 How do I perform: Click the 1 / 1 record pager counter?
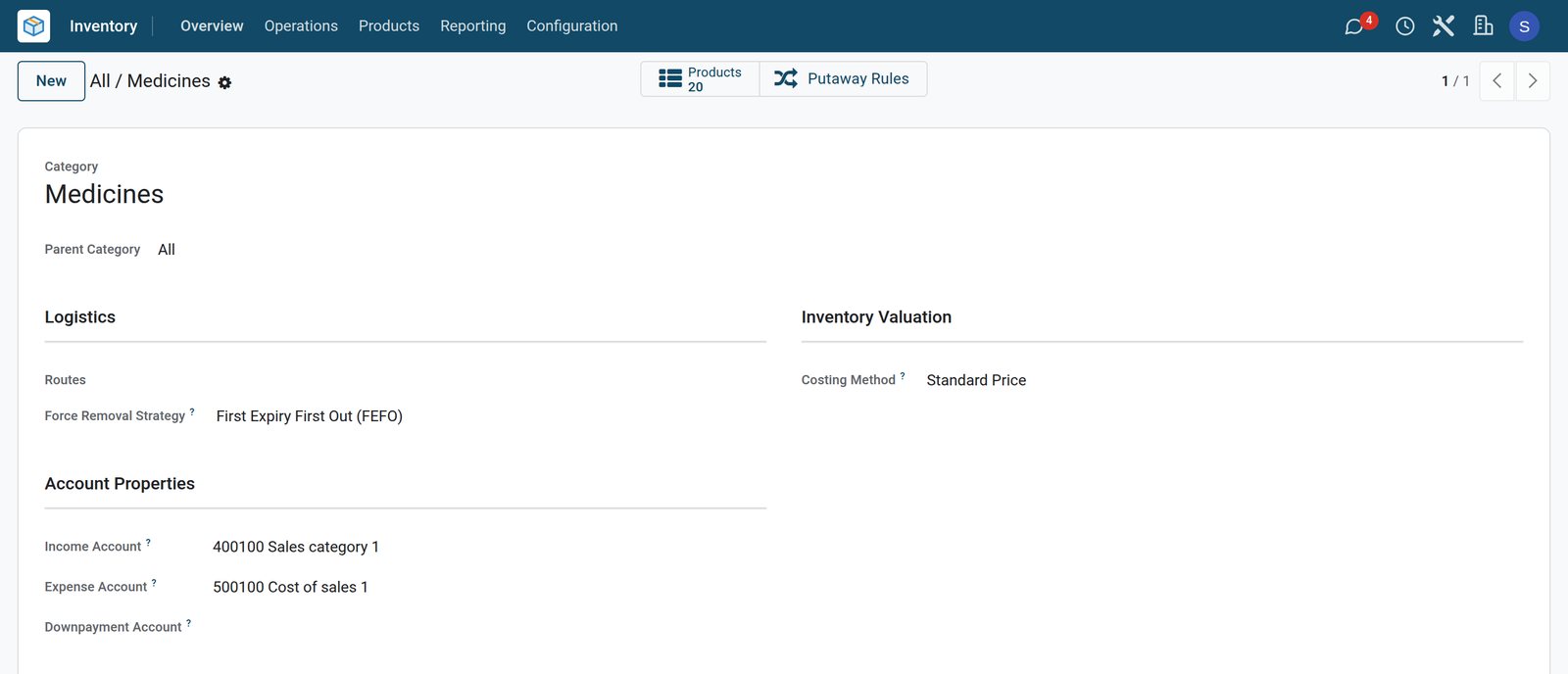coord(1455,81)
